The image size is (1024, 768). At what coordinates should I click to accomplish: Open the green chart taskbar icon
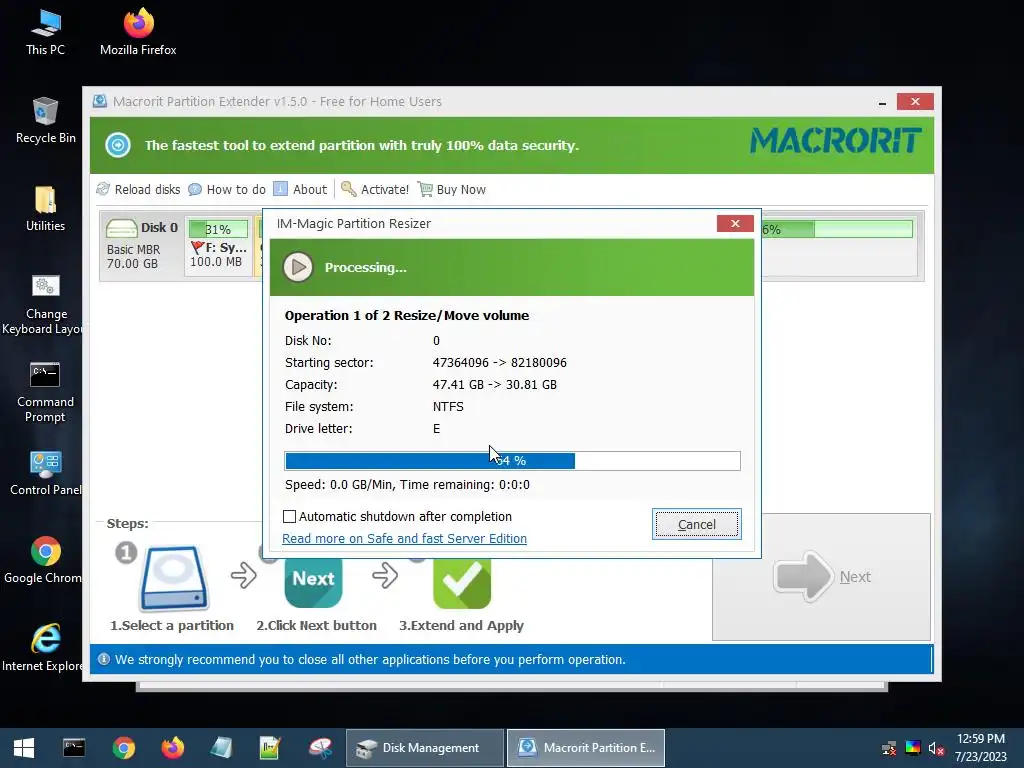coord(270,748)
